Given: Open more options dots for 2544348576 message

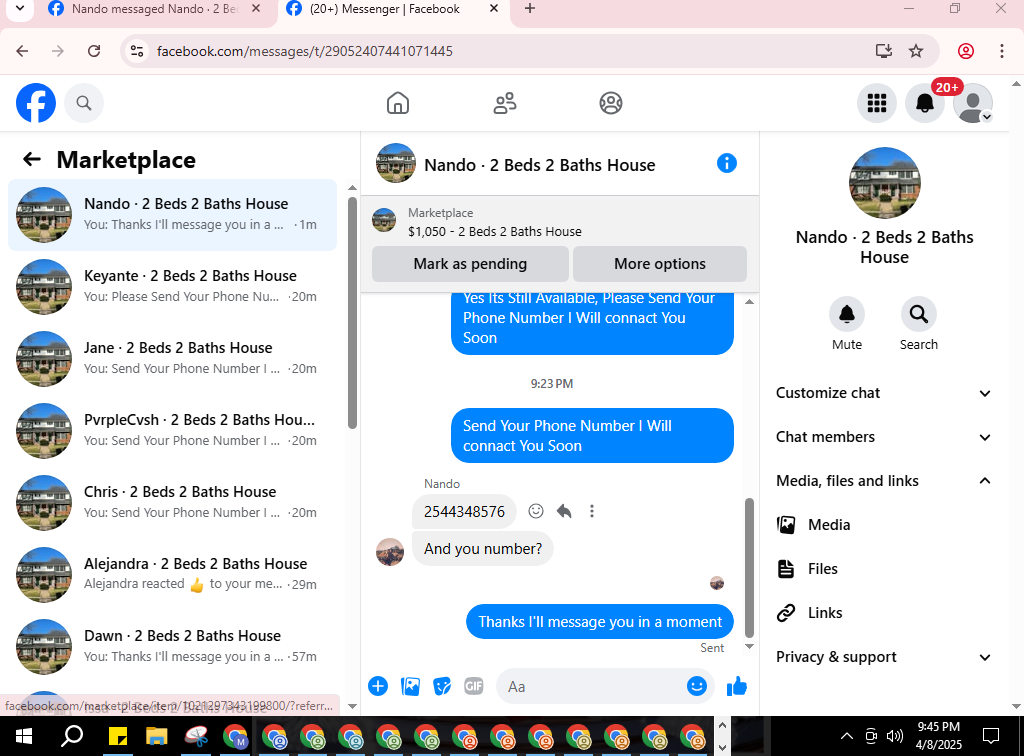Looking at the screenshot, I should coord(592,511).
